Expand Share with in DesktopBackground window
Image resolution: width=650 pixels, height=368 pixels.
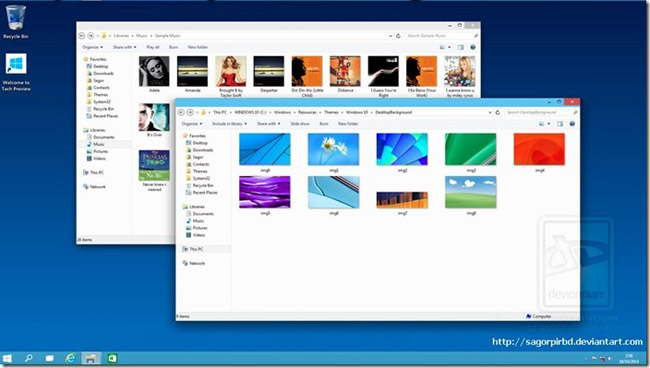coord(268,124)
